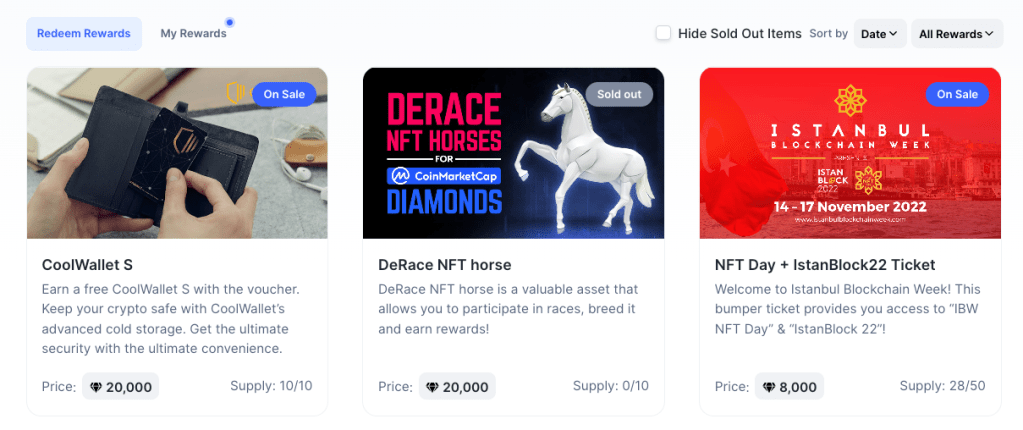Expand the All Rewards filter dropdown
Viewport: 1023px width, 430px height.
coord(956,34)
